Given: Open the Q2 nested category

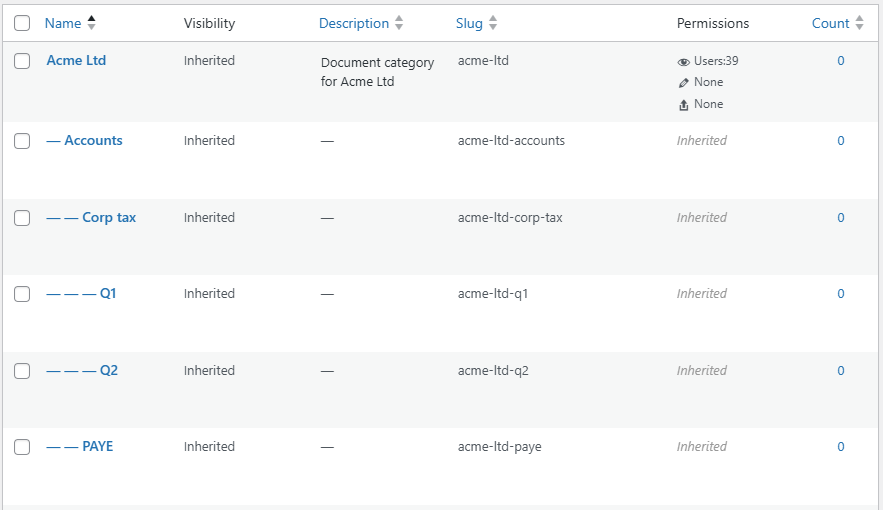Looking at the screenshot, I should coord(109,370).
